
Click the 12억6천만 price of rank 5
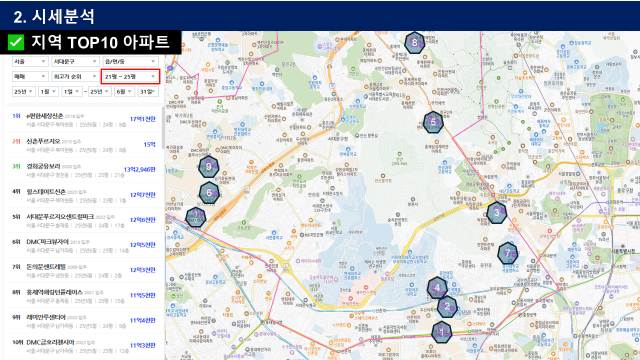143,220
